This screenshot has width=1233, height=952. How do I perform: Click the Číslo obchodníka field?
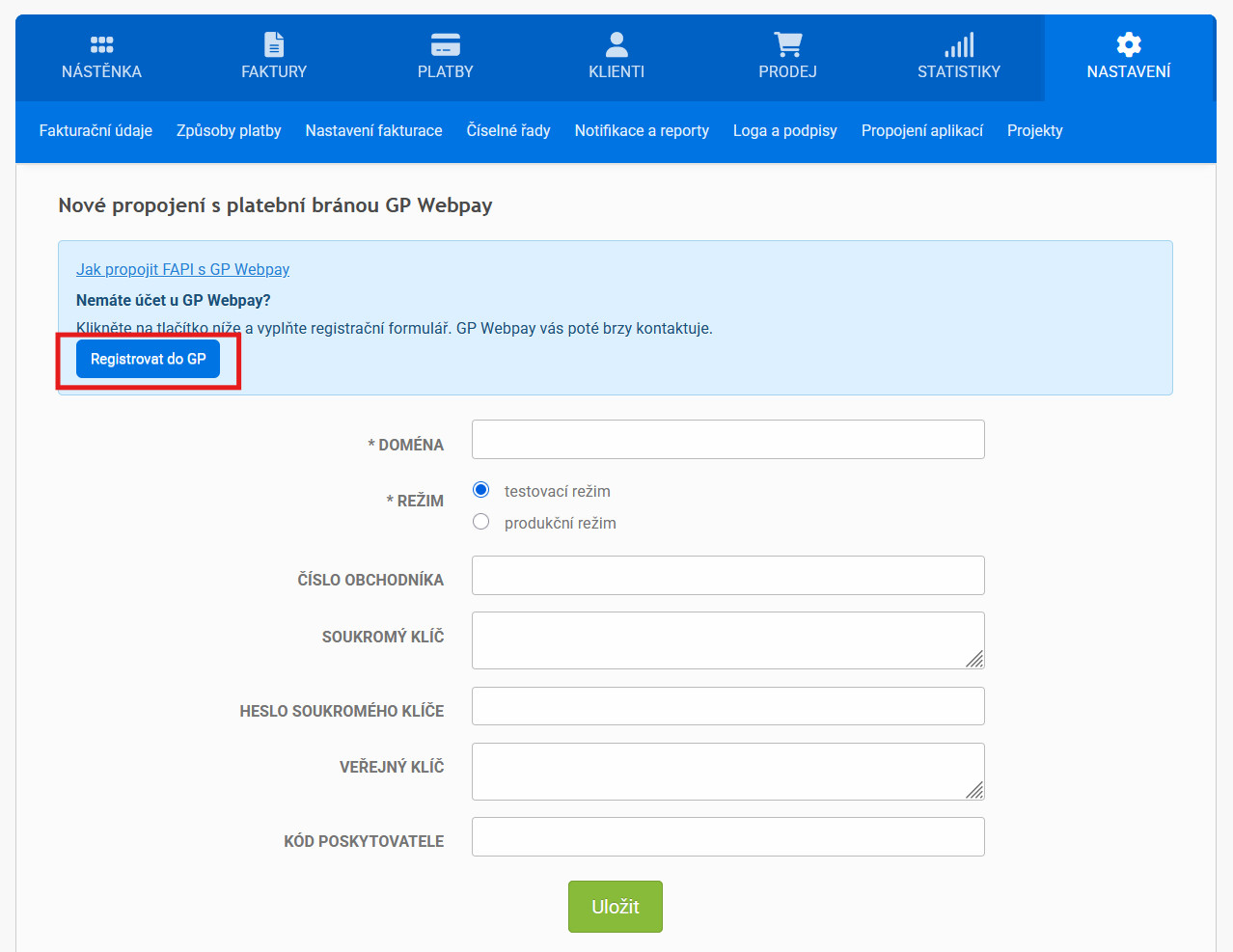(x=728, y=576)
